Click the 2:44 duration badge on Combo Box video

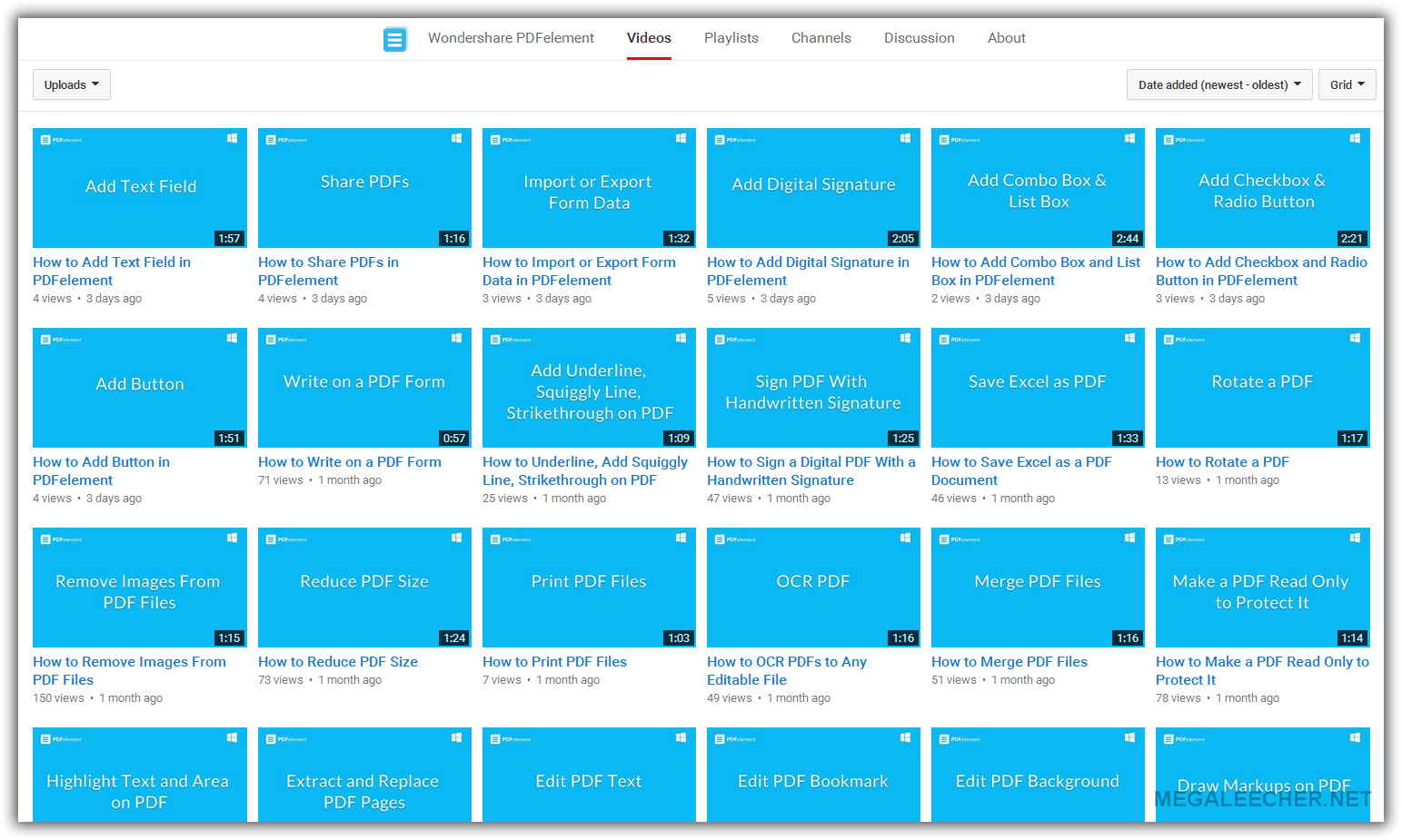pos(1128,238)
